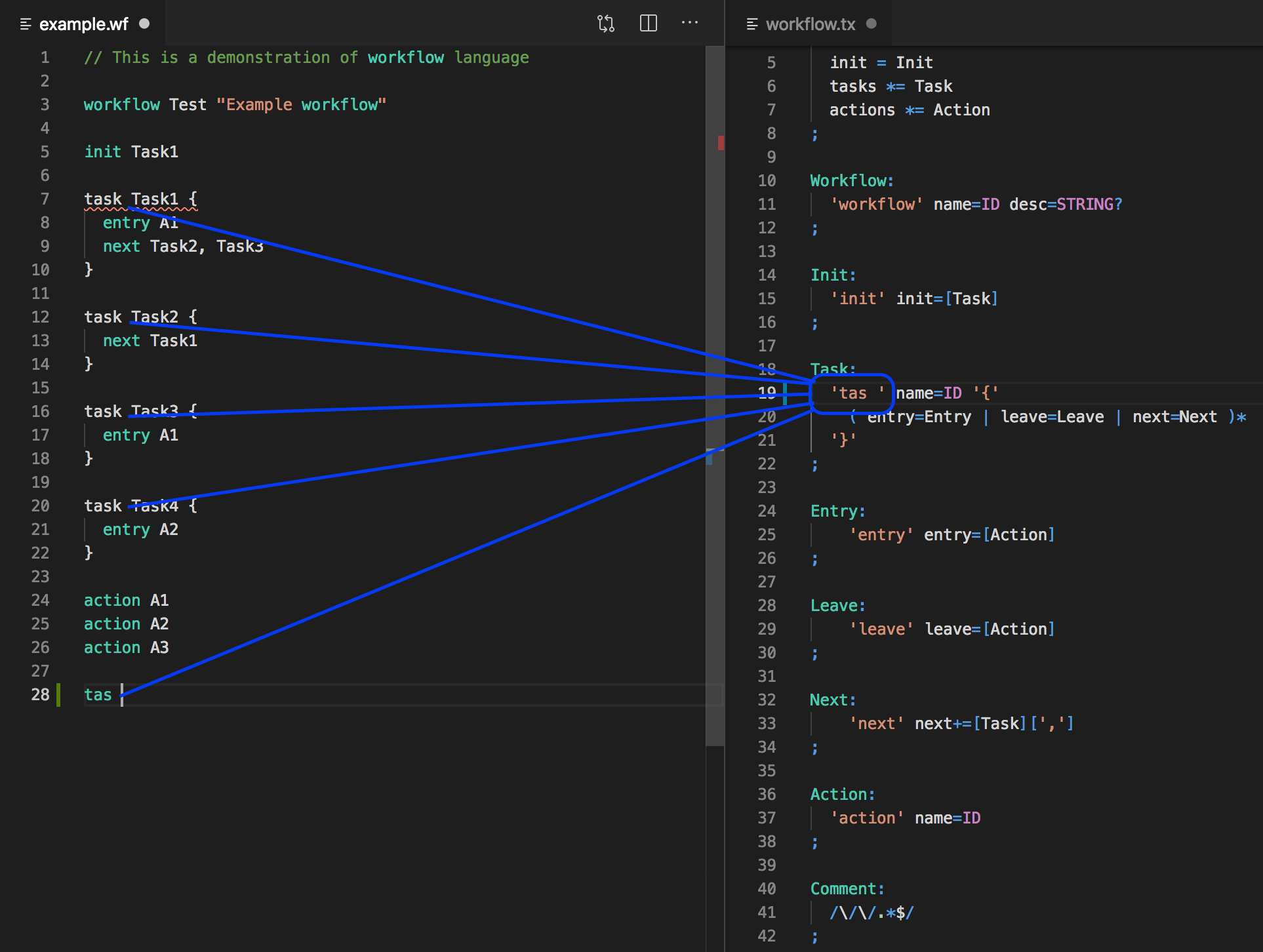Click line number 28 in example.wf
The height and width of the screenshot is (952, 1263).
(40, 694)
